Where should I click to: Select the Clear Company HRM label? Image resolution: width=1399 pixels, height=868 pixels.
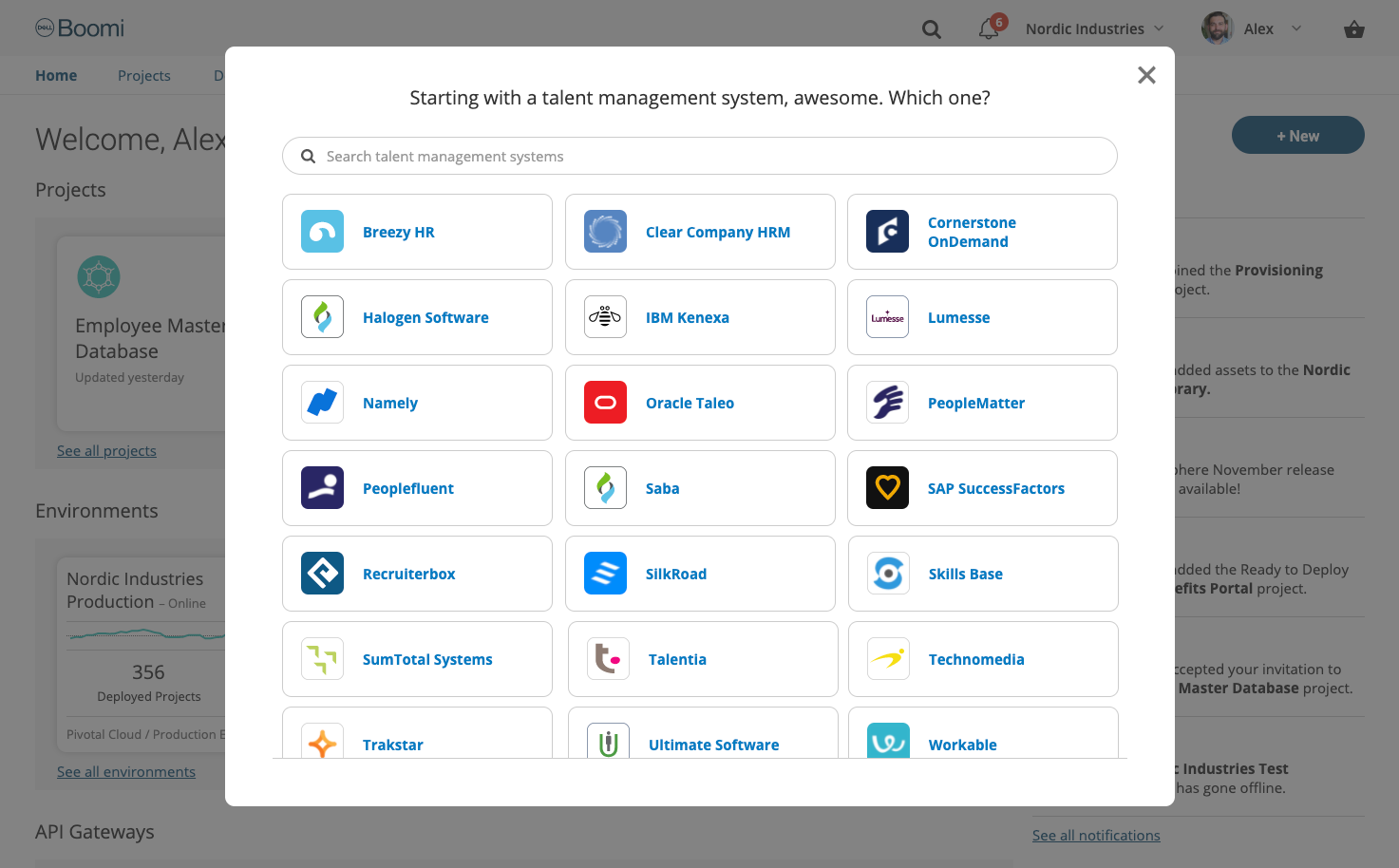coord(718,232)
